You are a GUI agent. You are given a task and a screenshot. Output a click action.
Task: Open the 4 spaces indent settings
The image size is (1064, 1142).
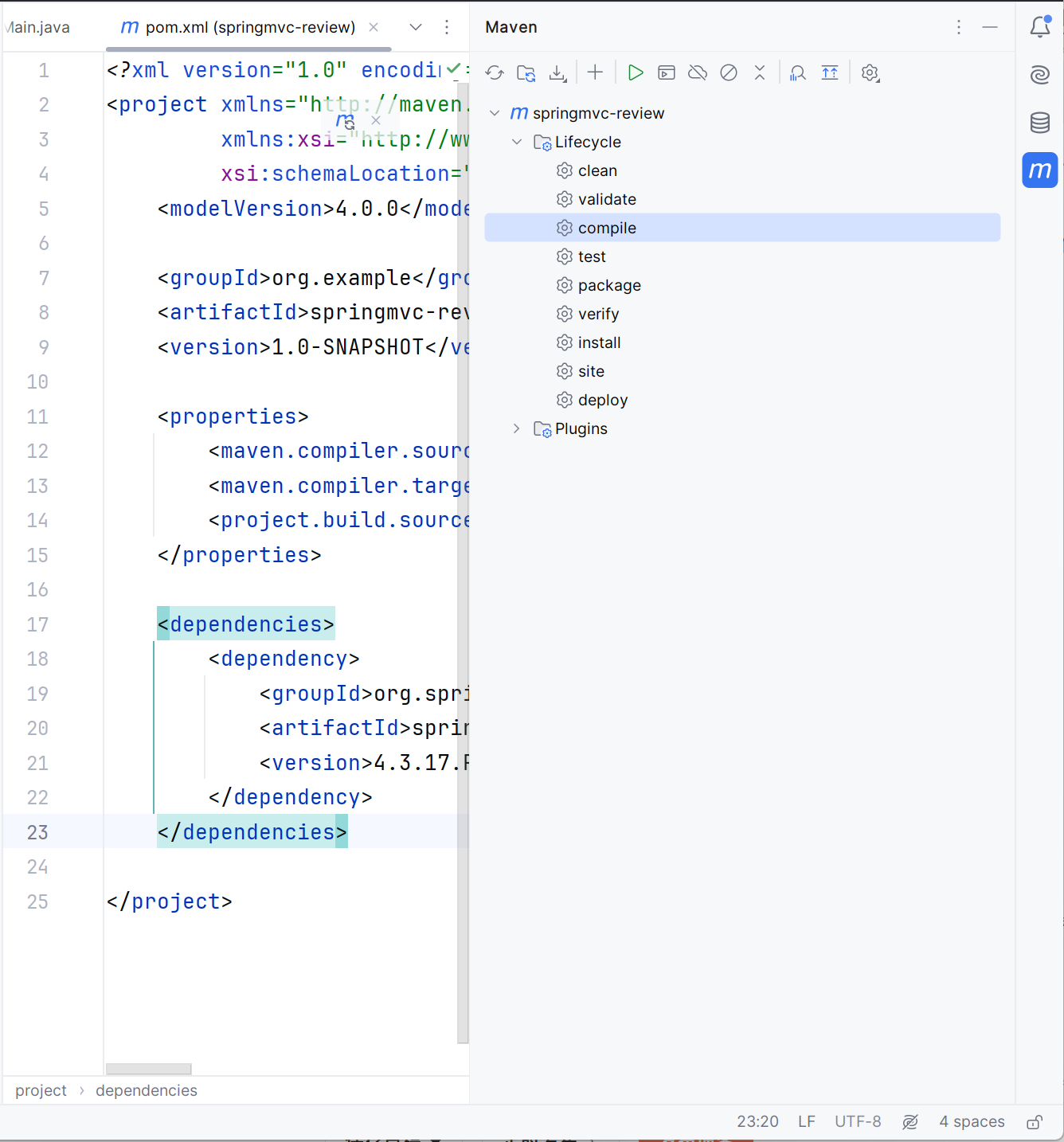(972, 1122)
